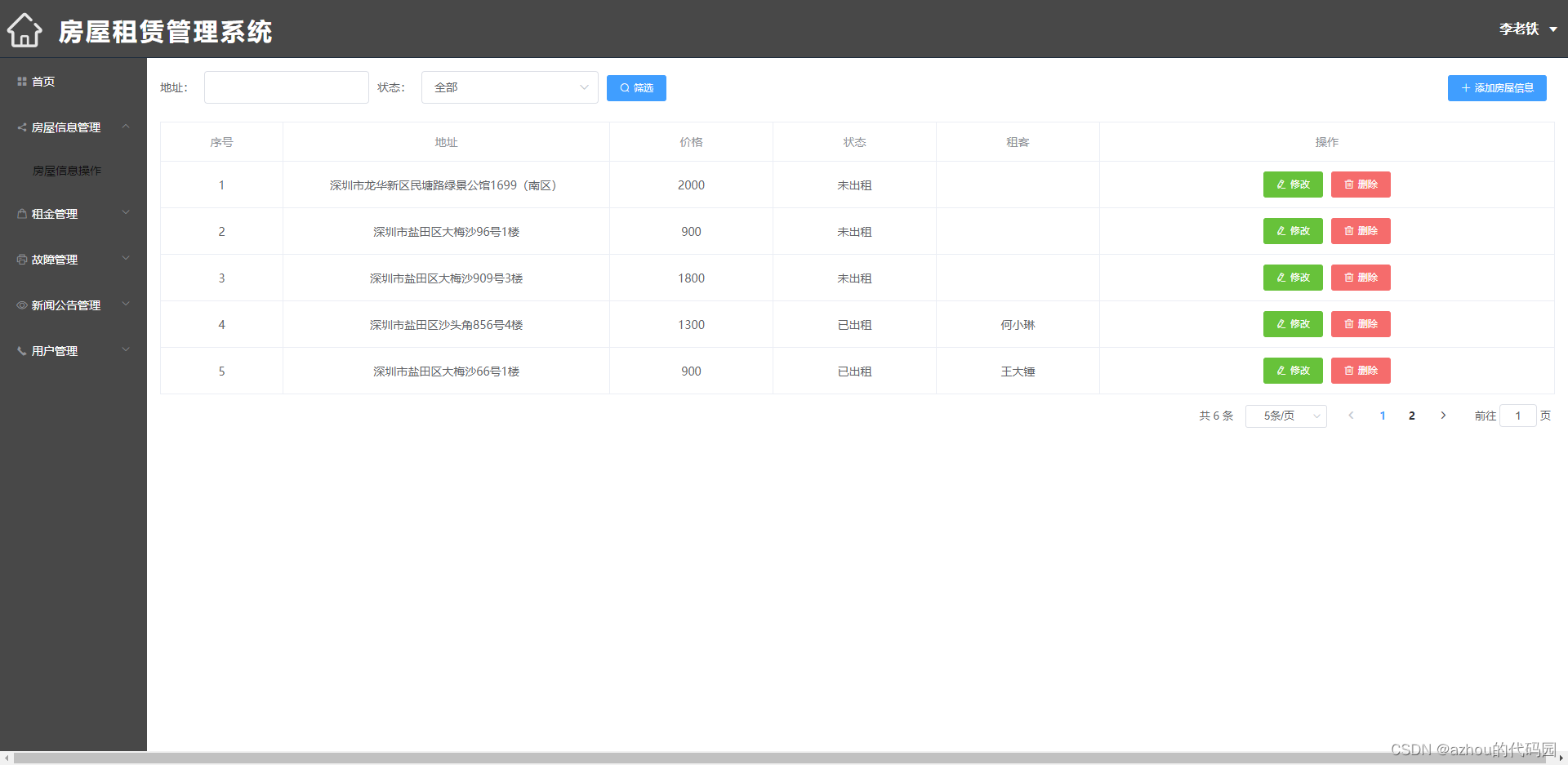The width and height of the screenshot is (1568, 765).
Task: Open 房屋信息操作 submenu item
Action: 67,171
